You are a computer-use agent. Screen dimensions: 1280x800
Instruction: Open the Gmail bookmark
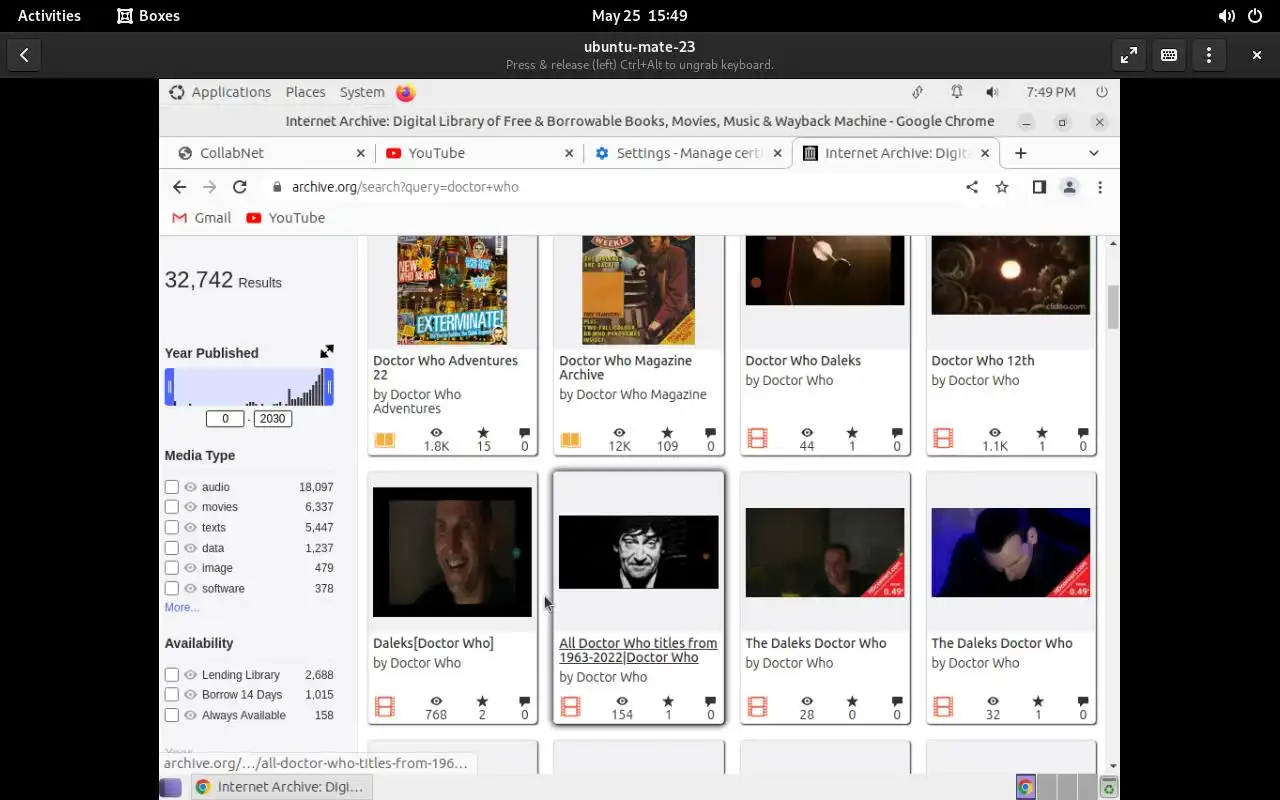tap(201, 218)
